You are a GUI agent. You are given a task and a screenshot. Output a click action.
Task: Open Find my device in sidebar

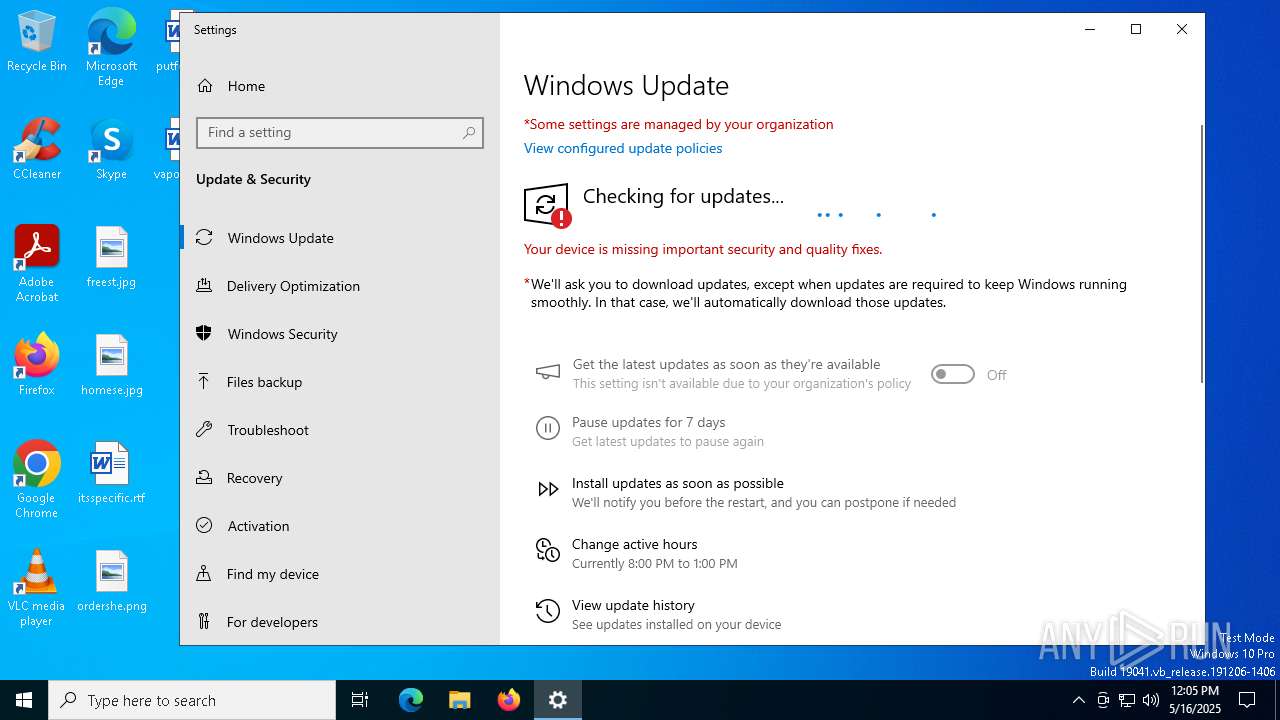[x=340, y=574]
